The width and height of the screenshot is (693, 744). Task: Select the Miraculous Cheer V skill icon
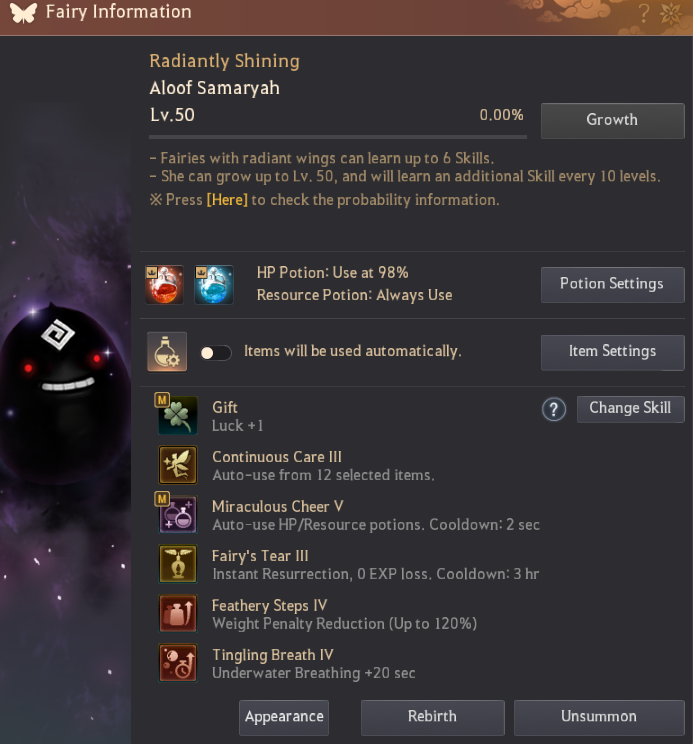(177, 514)
